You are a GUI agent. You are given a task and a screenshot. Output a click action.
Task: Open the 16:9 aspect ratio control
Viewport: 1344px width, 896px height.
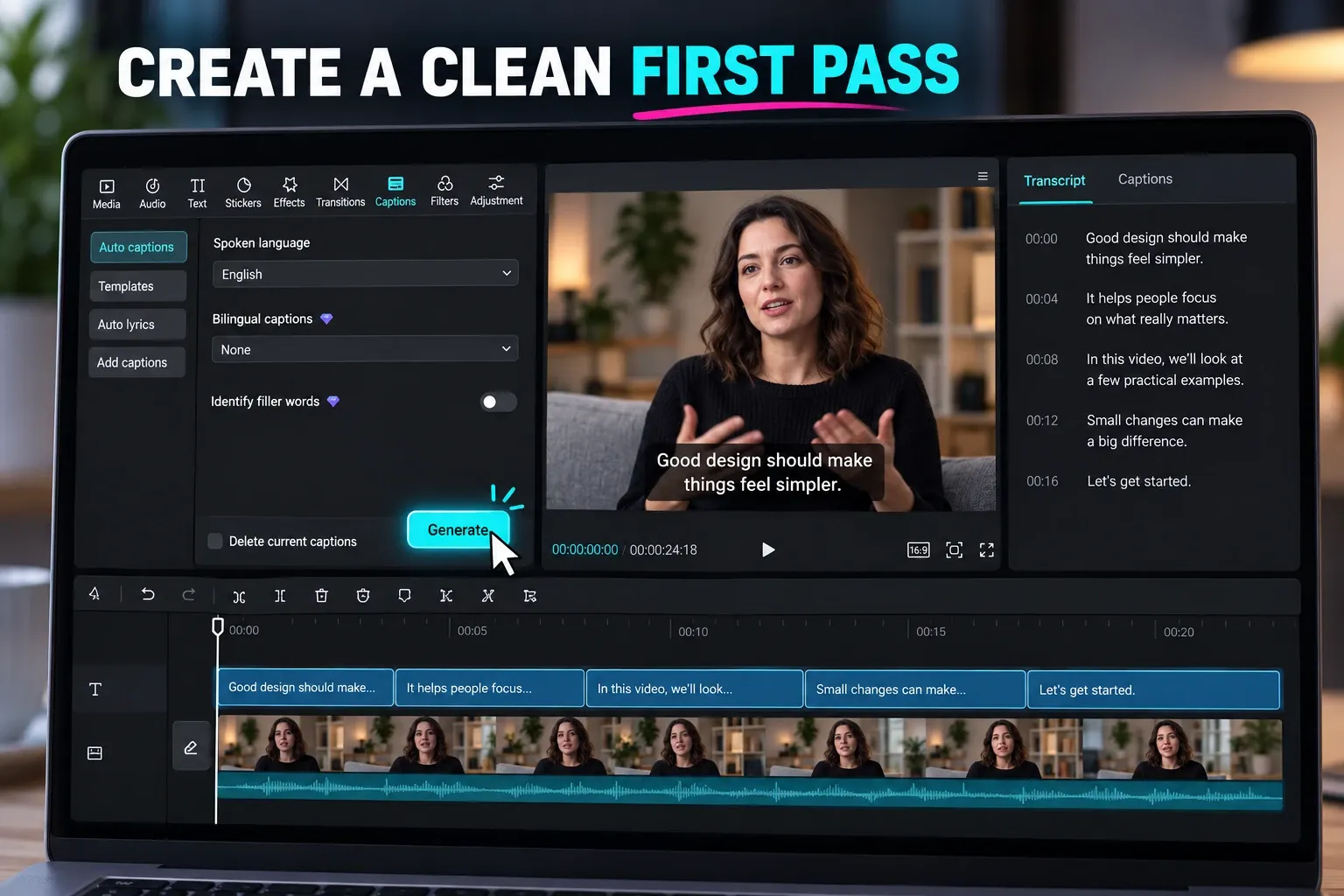tap(918, 549)
